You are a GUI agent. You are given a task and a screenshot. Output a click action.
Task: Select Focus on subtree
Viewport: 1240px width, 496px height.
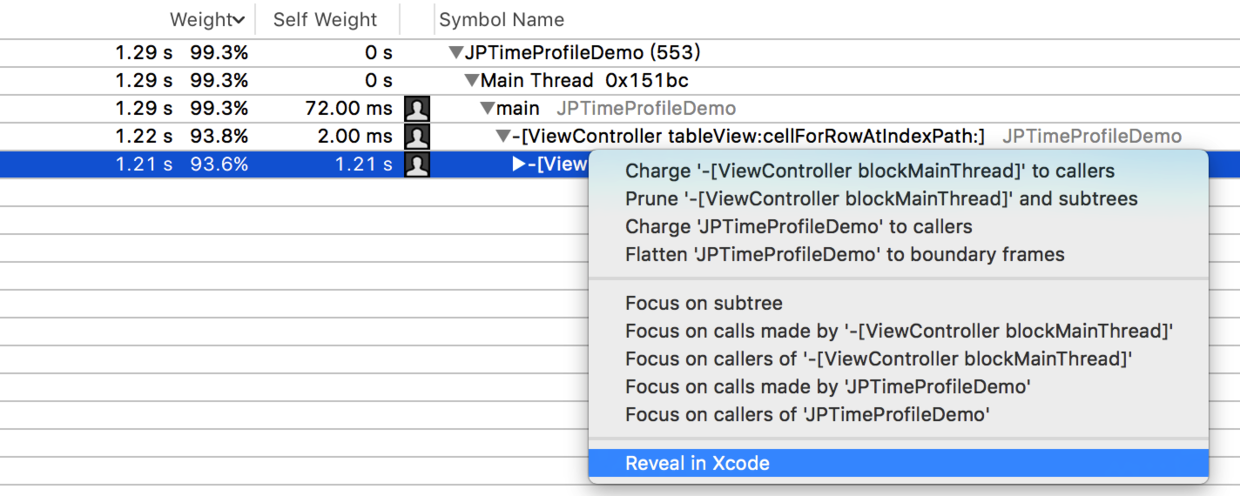pos(703,303)
